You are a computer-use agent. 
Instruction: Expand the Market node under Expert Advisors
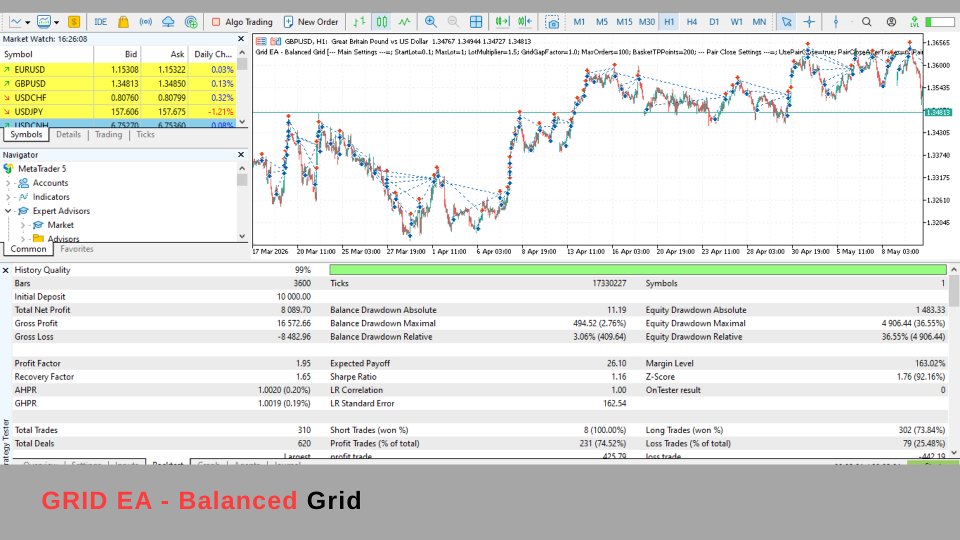point(23,225)
